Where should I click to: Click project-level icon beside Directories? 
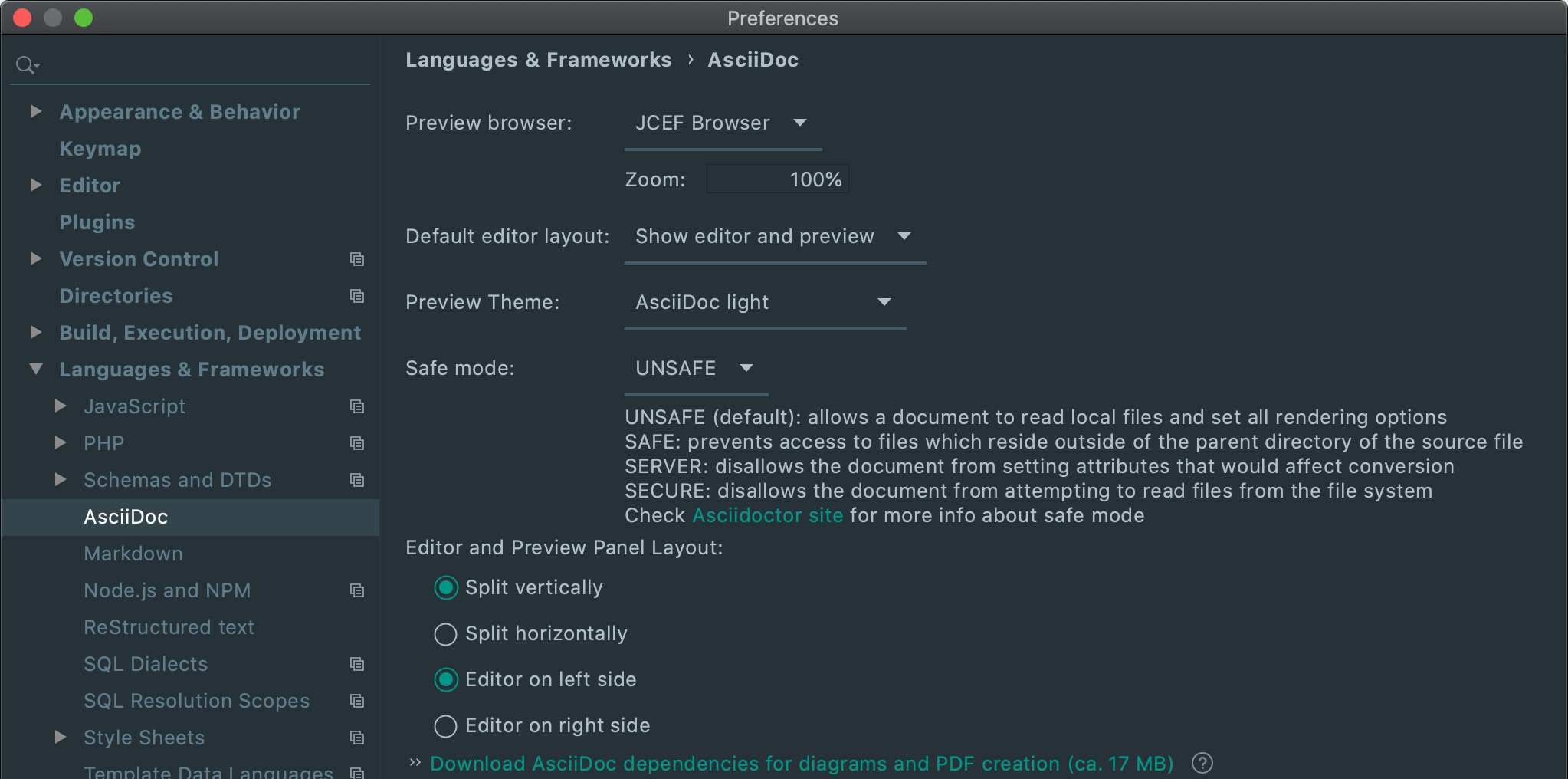357,296
